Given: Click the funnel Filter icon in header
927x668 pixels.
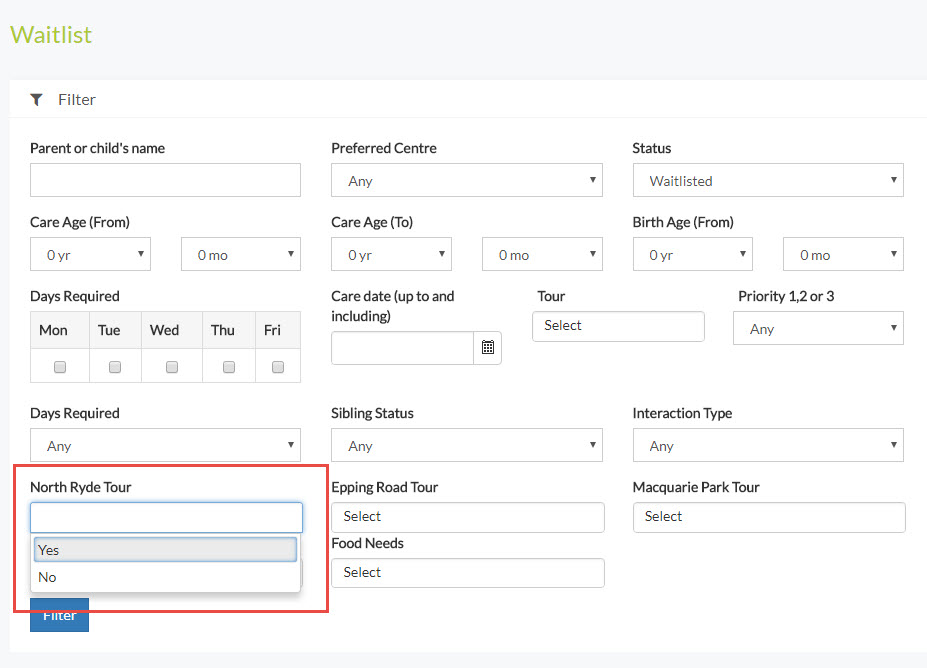Looking at the screenshot, I should (x=37, y=99).
